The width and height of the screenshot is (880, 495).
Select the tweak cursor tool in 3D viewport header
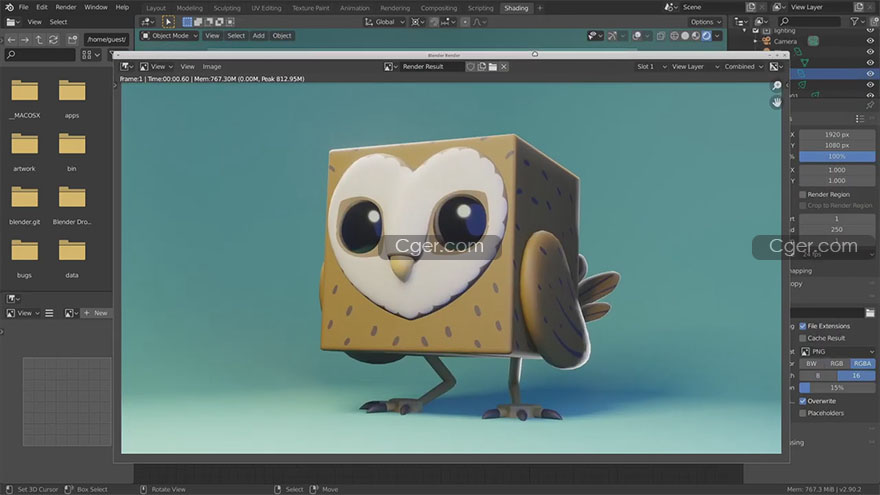tap(168, 22)
